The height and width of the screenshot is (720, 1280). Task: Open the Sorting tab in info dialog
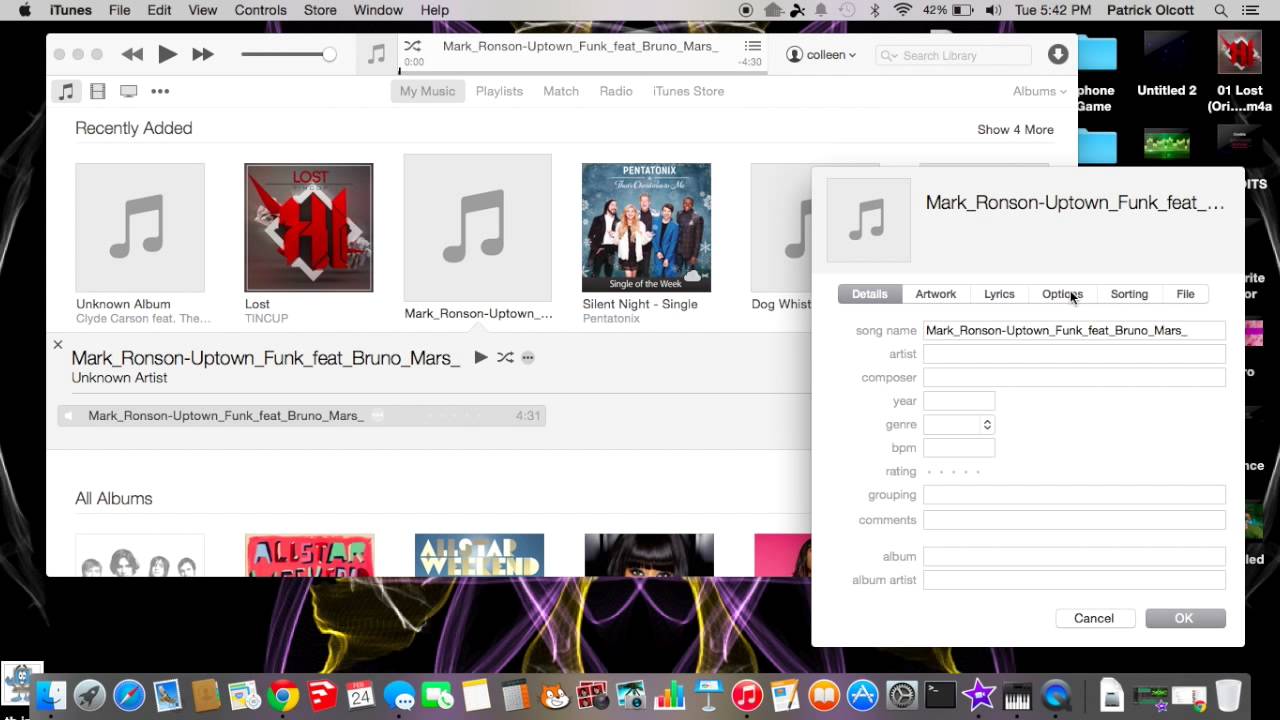(1129, 294)
